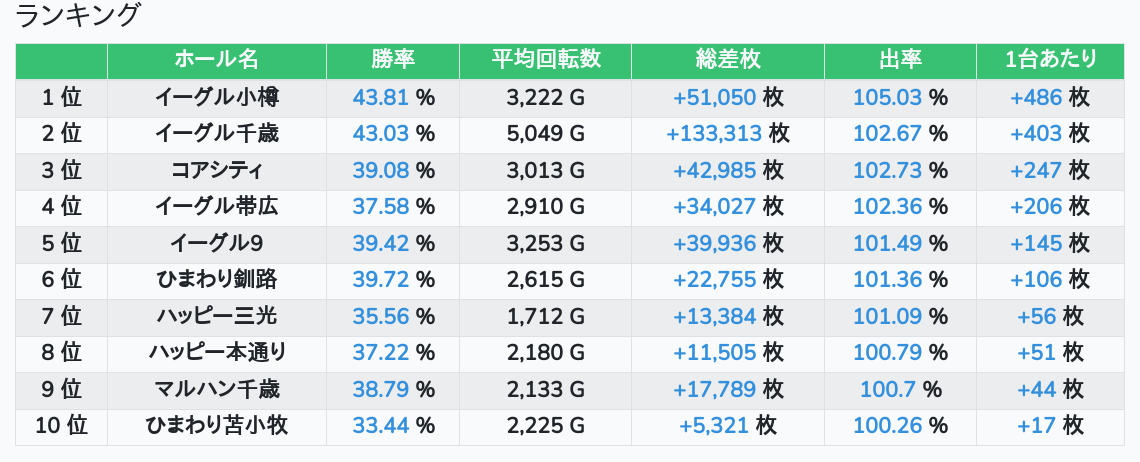Click the ホール名 column header
The image size is (1140, 462).
click(x=217, y=60)
